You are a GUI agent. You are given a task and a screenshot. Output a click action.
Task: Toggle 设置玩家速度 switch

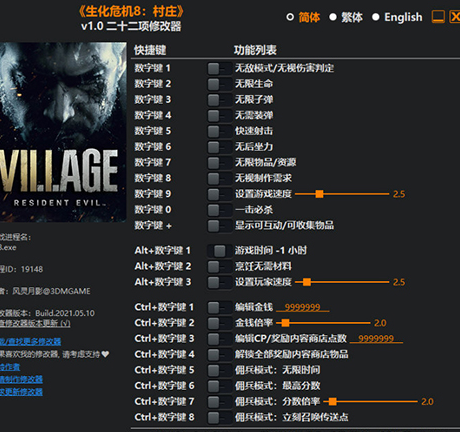(219, 282)
